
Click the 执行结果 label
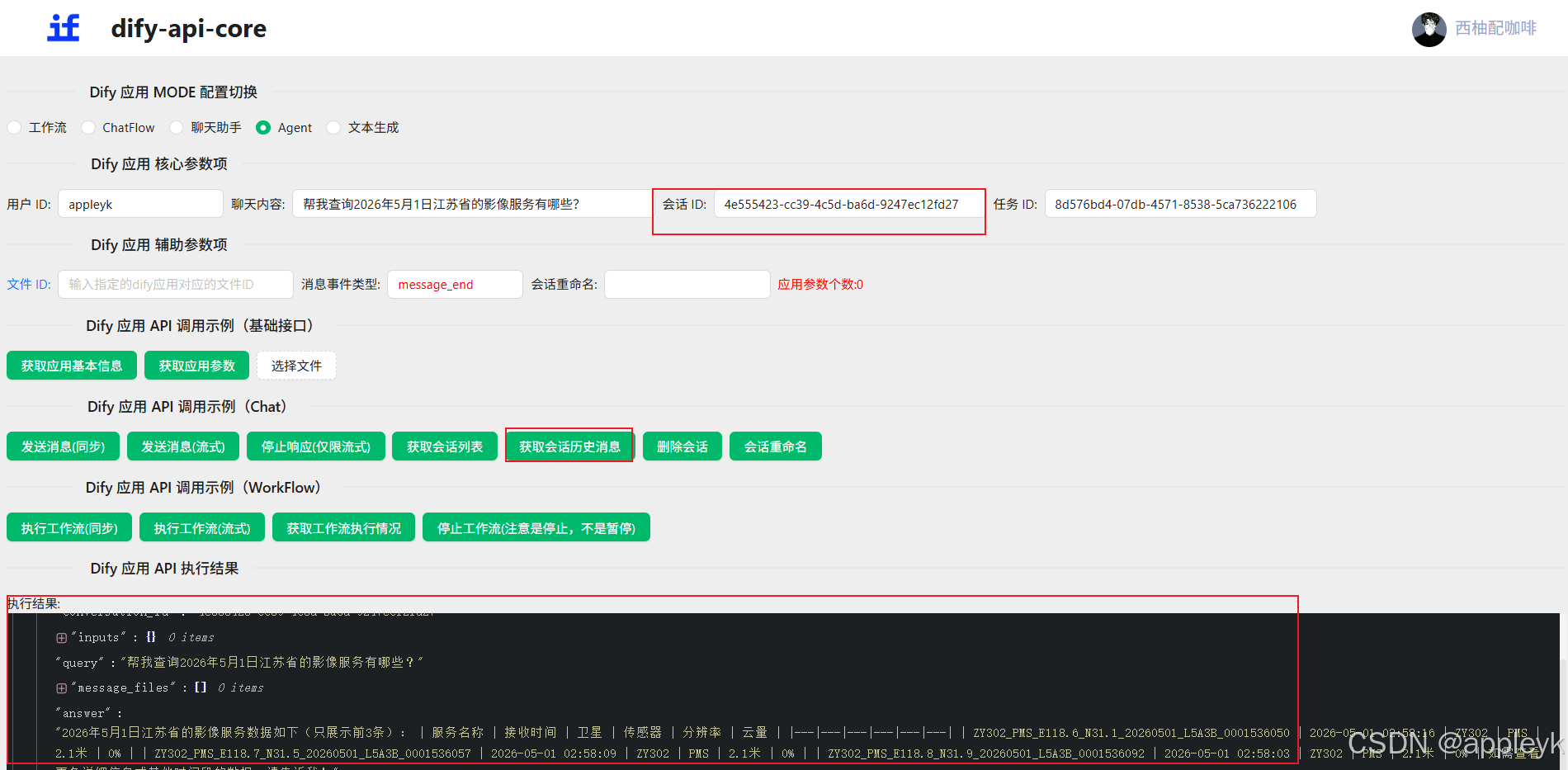pos(34,604)
